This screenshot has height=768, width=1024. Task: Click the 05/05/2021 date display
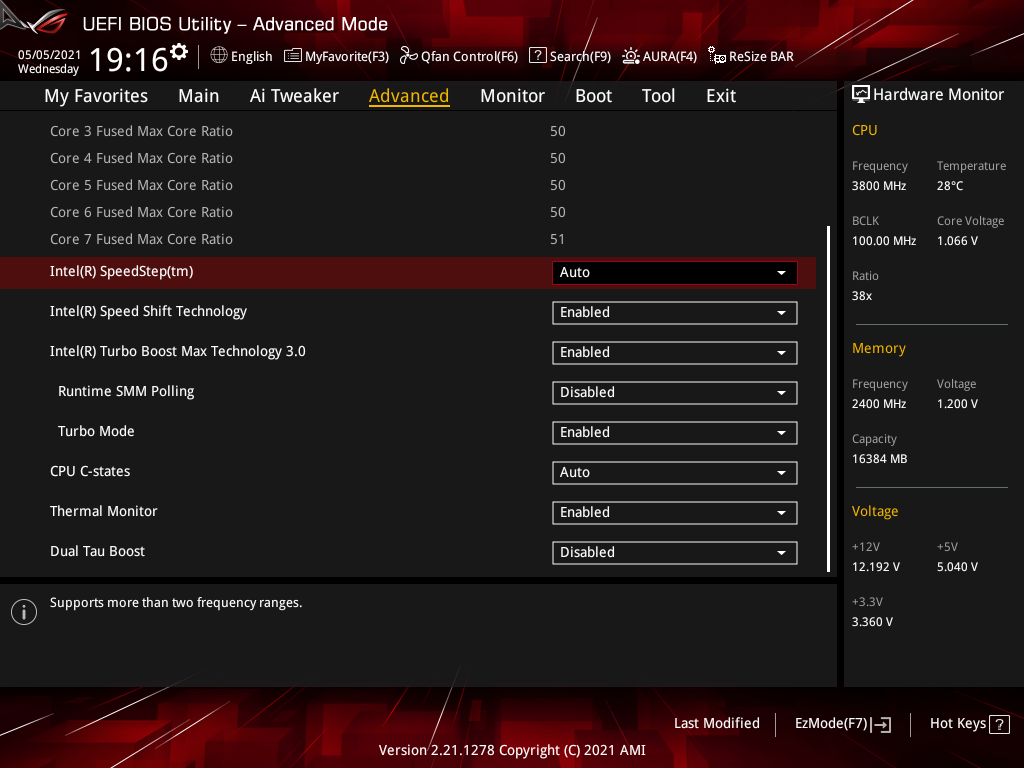[49, 55]
